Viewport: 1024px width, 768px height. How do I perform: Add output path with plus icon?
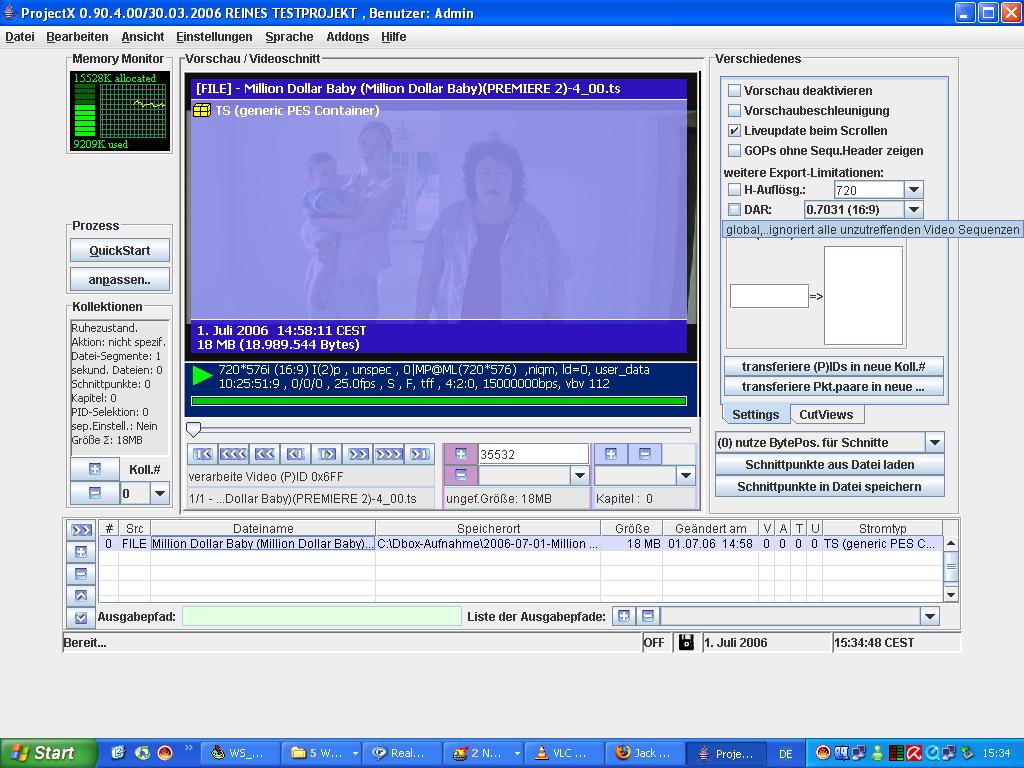pyautogui.click(x=624, y=616)
